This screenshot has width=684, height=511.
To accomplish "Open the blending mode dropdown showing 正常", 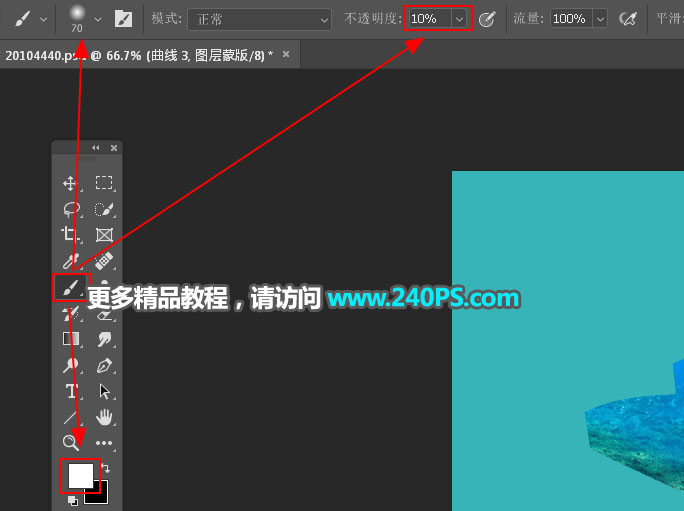I will (260, 20).
